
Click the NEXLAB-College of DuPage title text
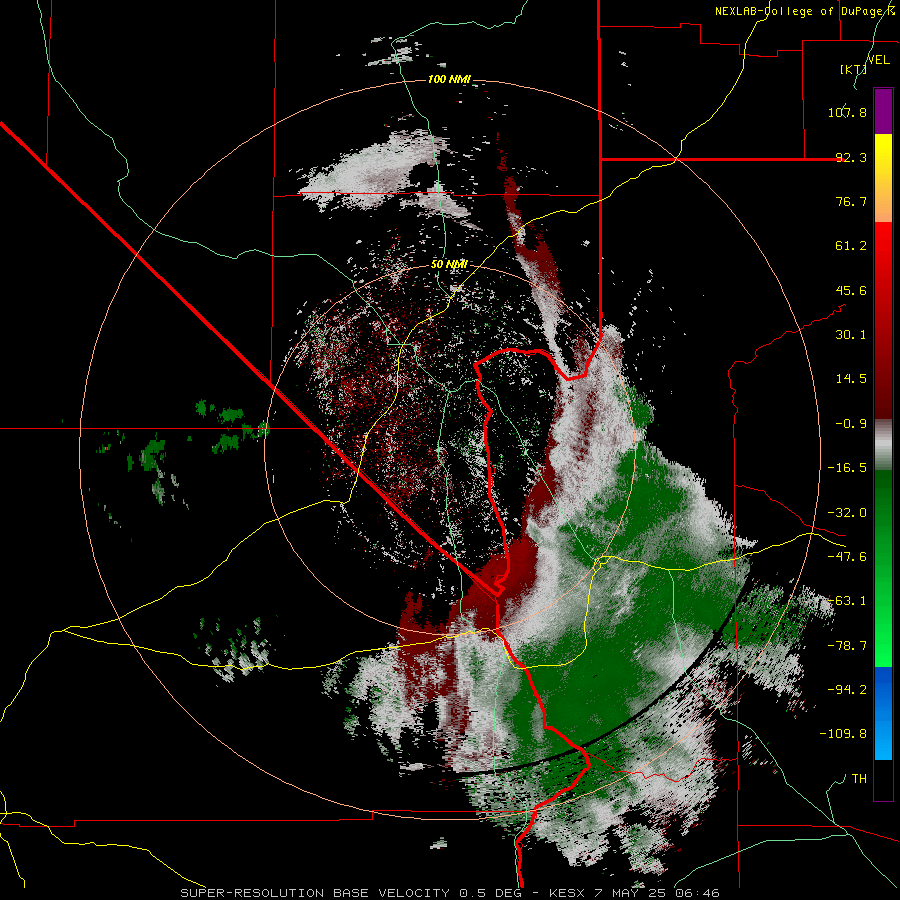point(804,11)
